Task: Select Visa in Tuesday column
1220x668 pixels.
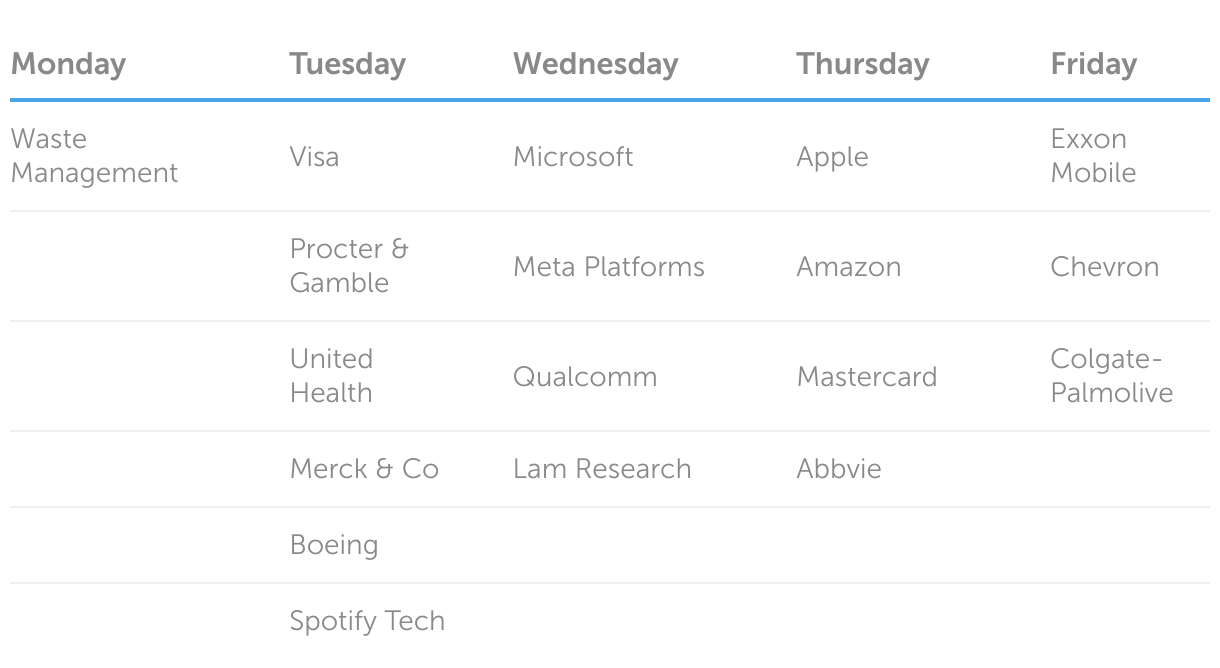Action: pyautogui.click(x=314, y=157)
